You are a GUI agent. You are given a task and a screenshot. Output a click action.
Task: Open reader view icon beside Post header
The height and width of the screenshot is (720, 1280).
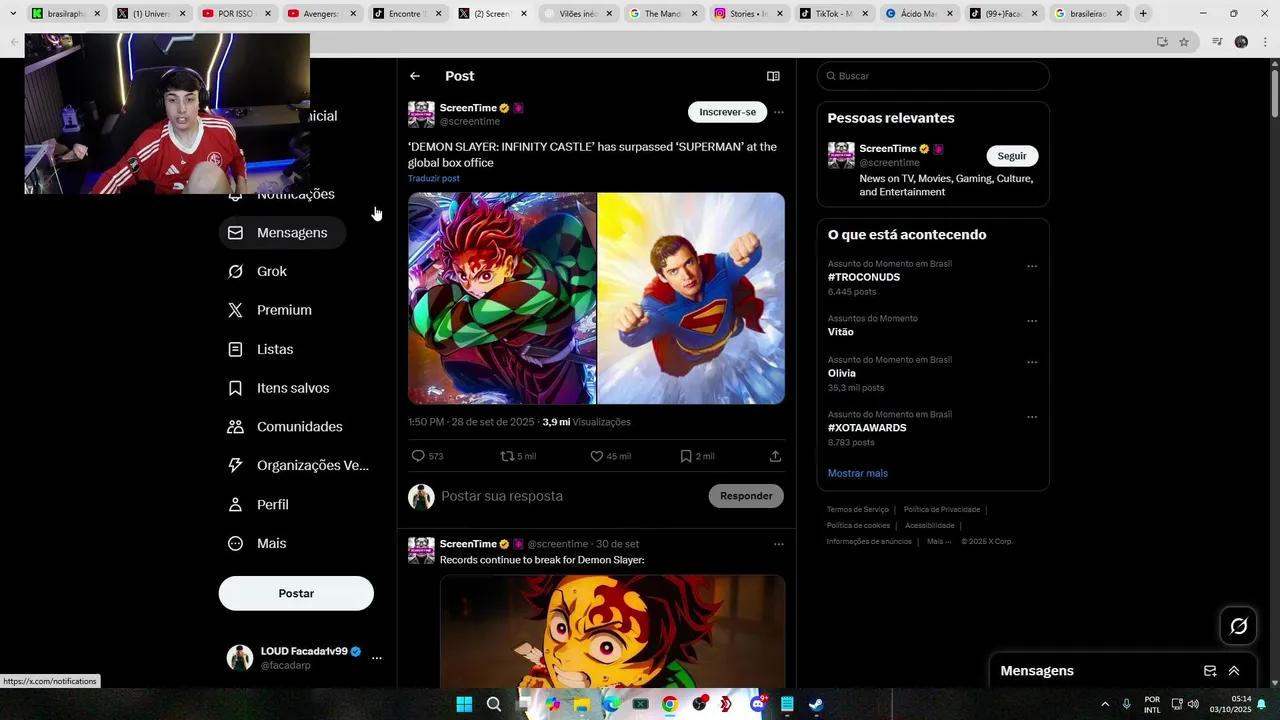tap(773, 76)
